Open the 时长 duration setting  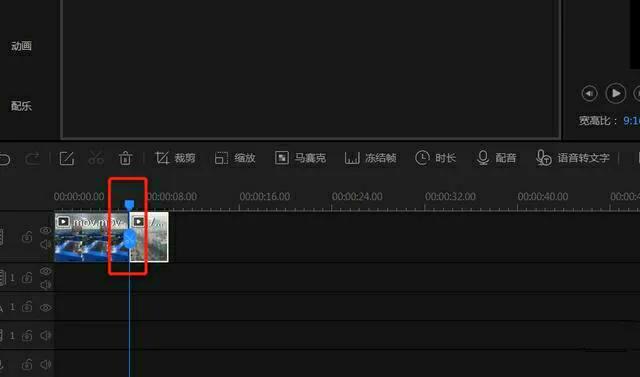point(435,158)
